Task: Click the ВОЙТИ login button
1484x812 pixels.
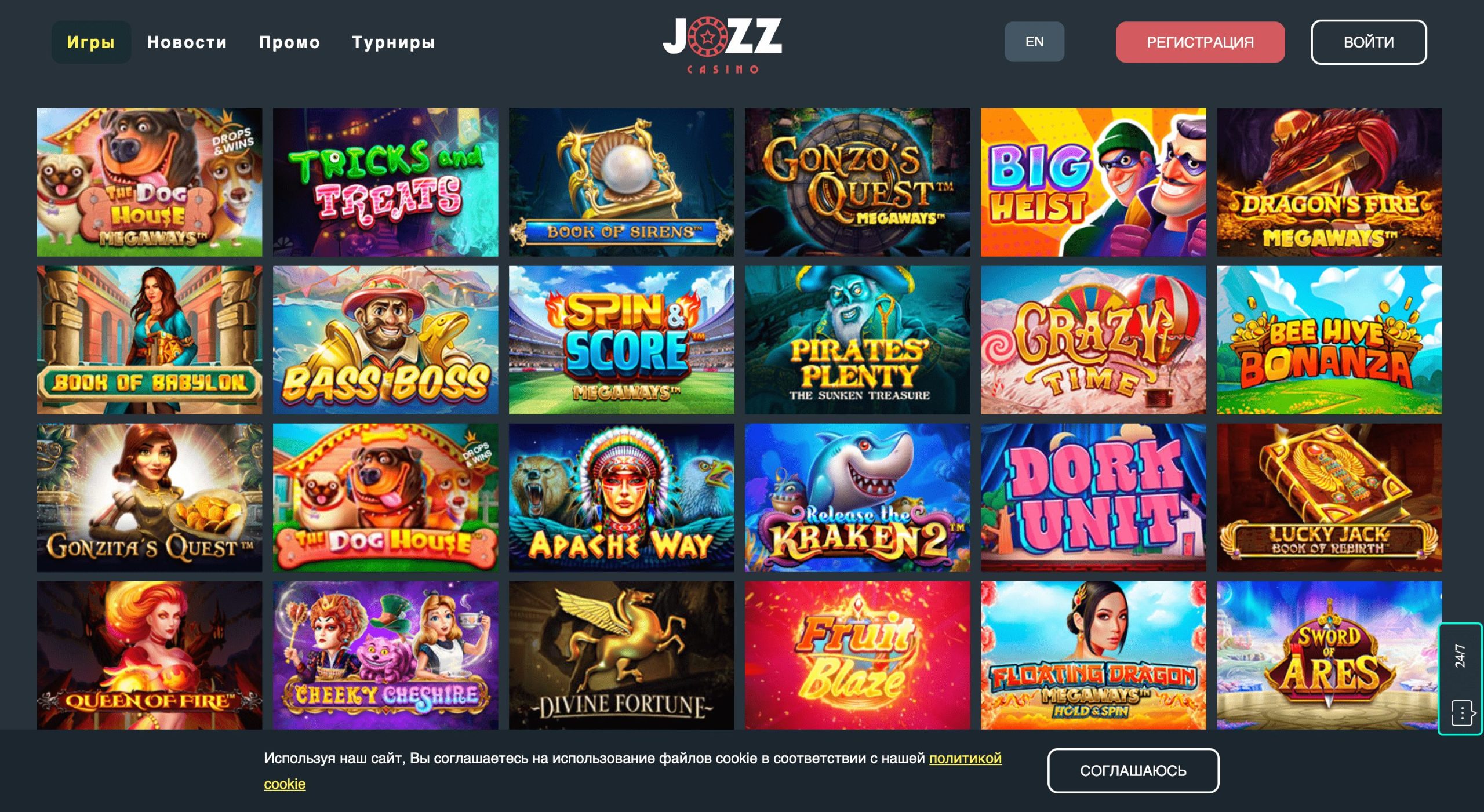Action: pyautogui.click(x=1369, y=42)
